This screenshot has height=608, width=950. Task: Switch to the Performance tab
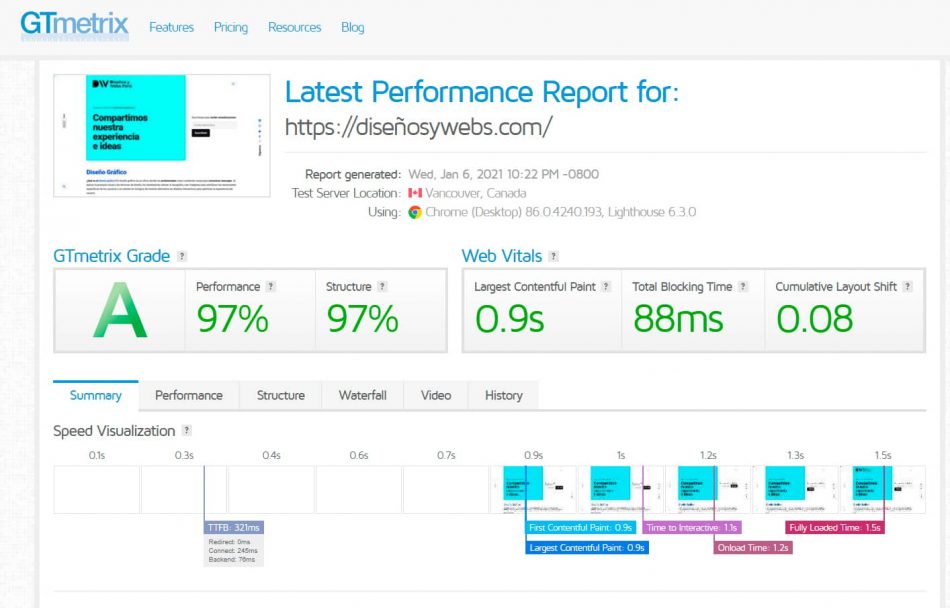tap(189, 395)
